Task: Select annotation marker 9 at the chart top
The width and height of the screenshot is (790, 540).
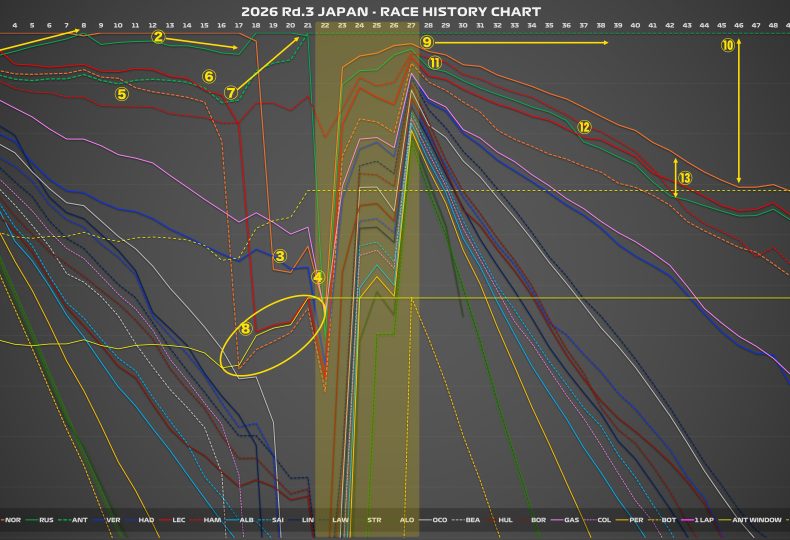Action: pos(427,42)
